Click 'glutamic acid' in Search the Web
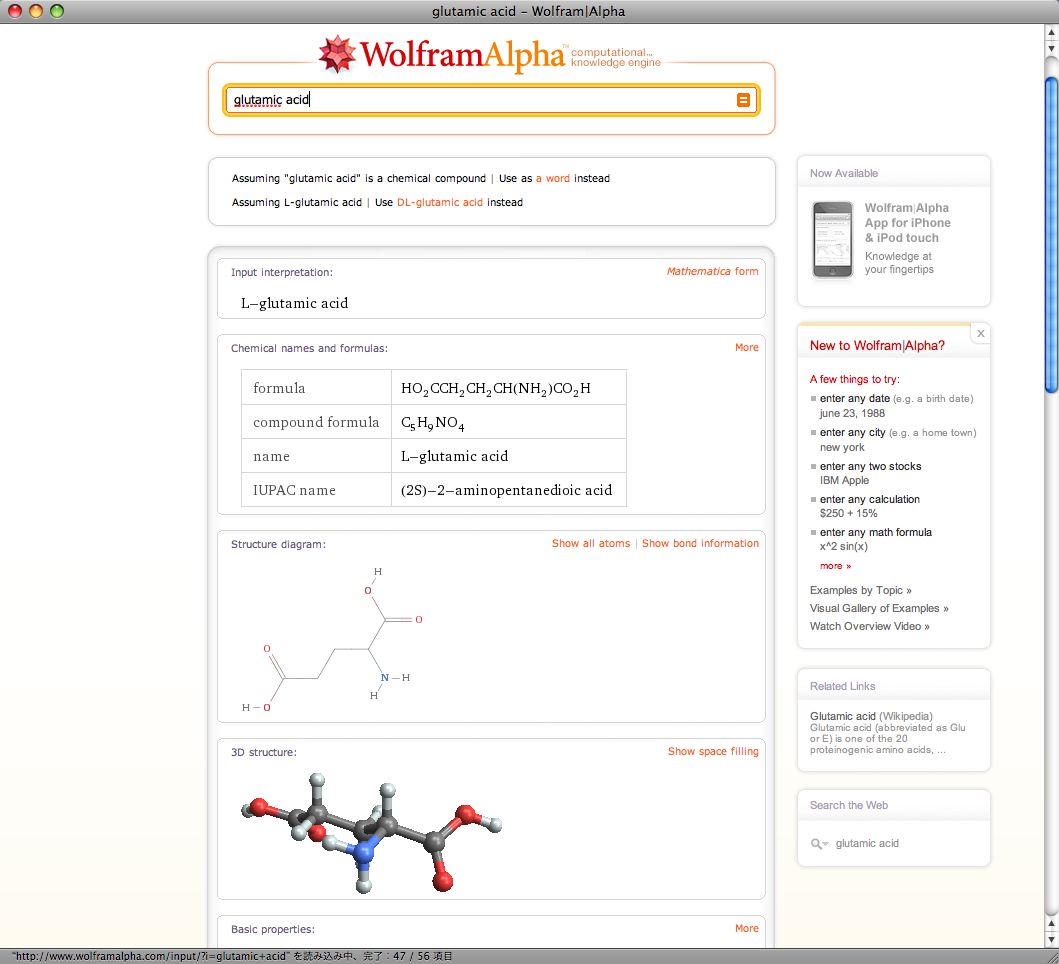 (867, 844)
